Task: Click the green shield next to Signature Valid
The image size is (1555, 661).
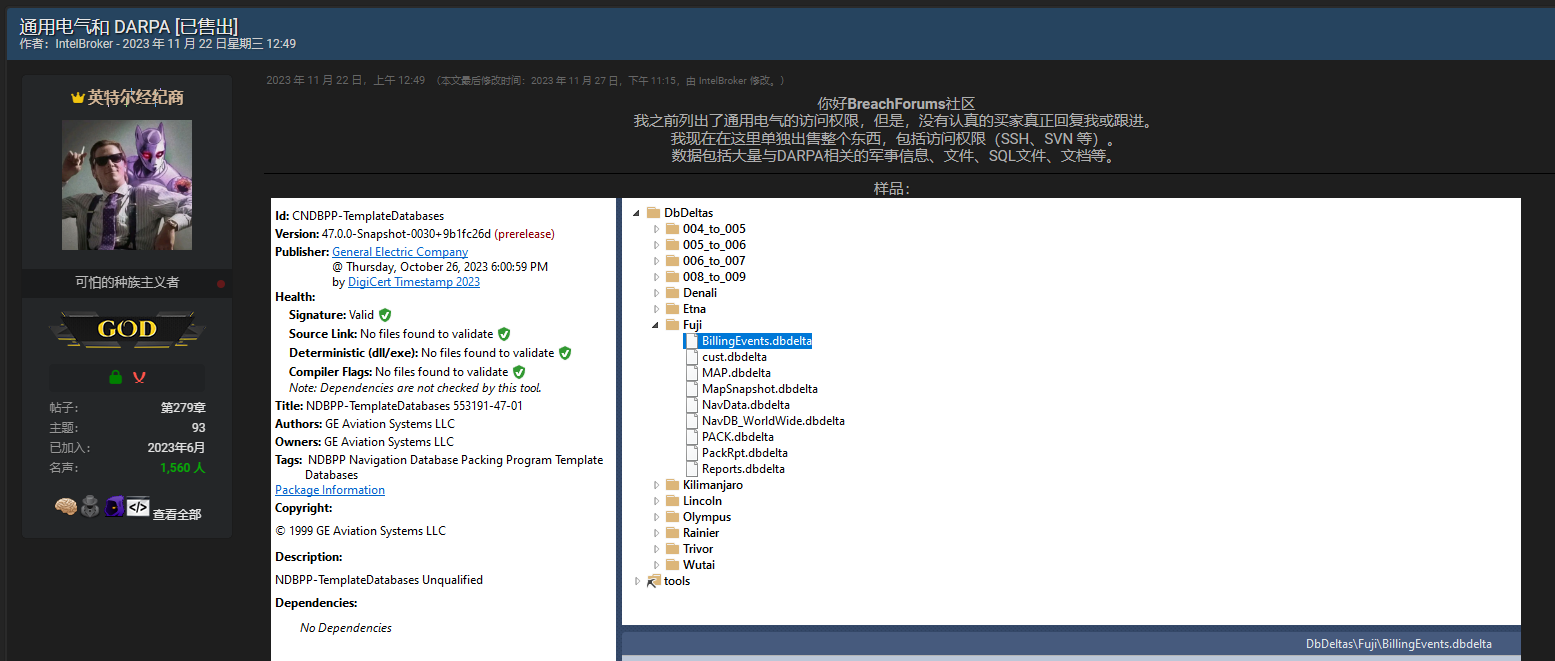Action: click(x=385, y=315)
